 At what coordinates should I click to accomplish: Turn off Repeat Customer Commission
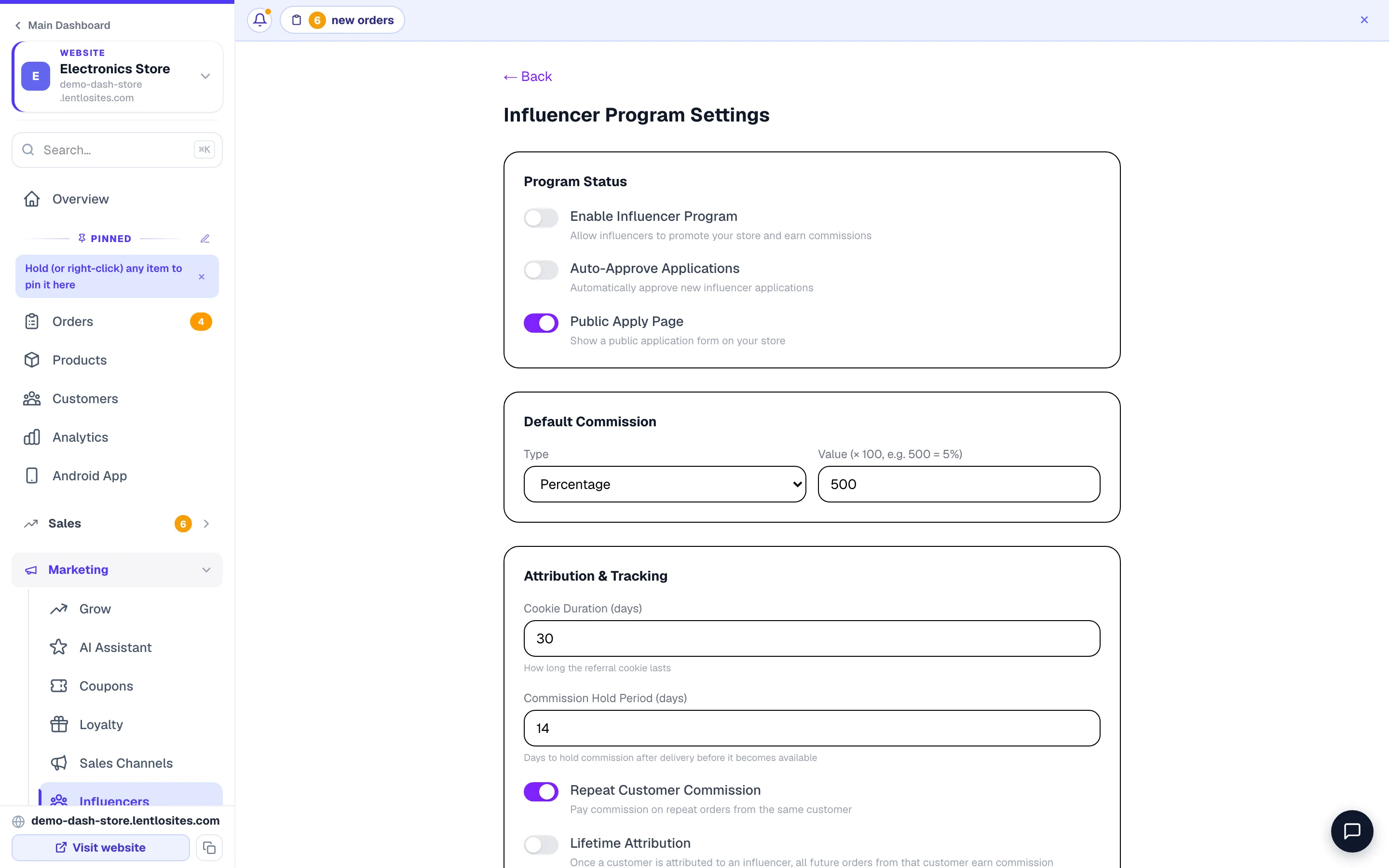point(541,792)
